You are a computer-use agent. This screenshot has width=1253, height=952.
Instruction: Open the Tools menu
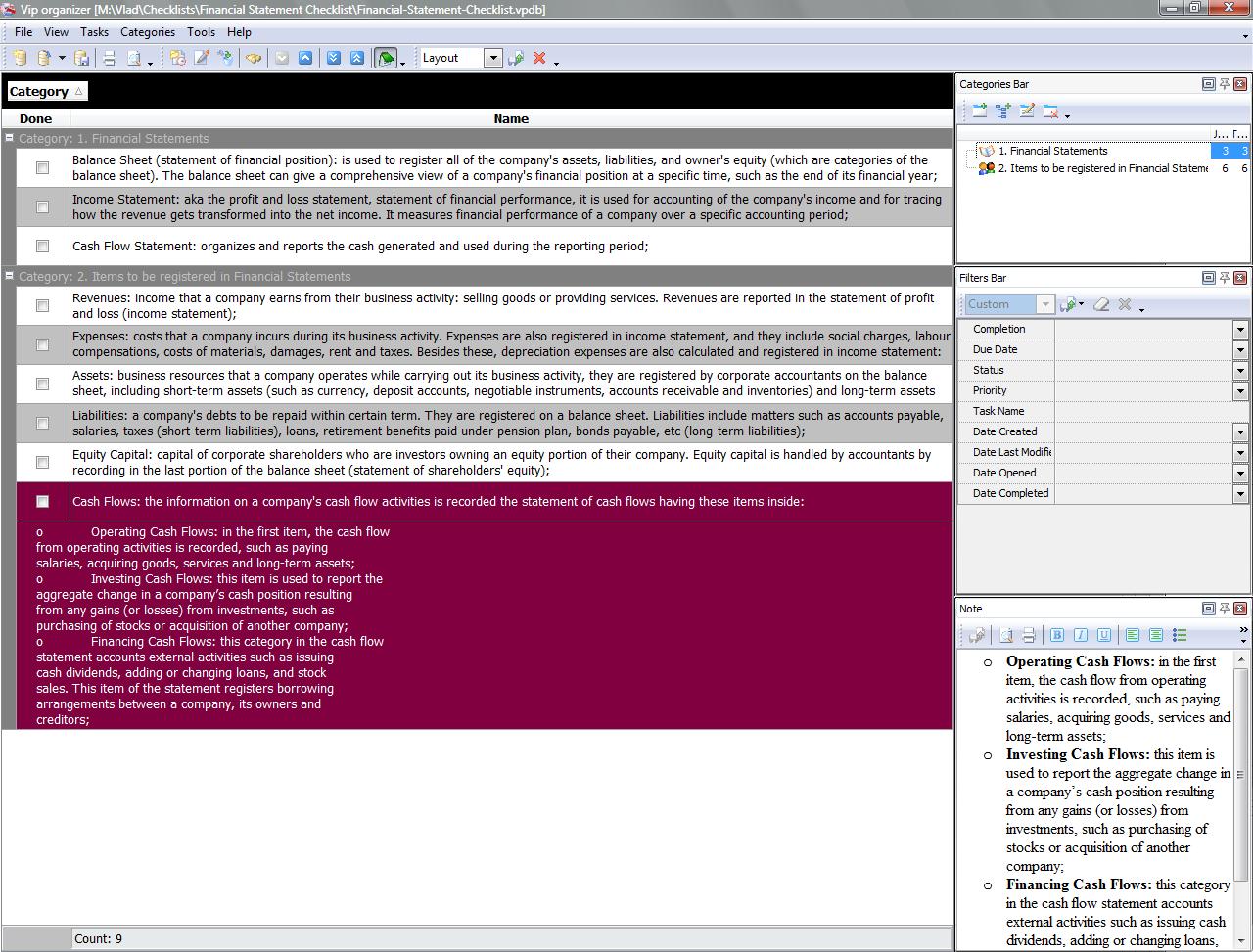[201, 32]
